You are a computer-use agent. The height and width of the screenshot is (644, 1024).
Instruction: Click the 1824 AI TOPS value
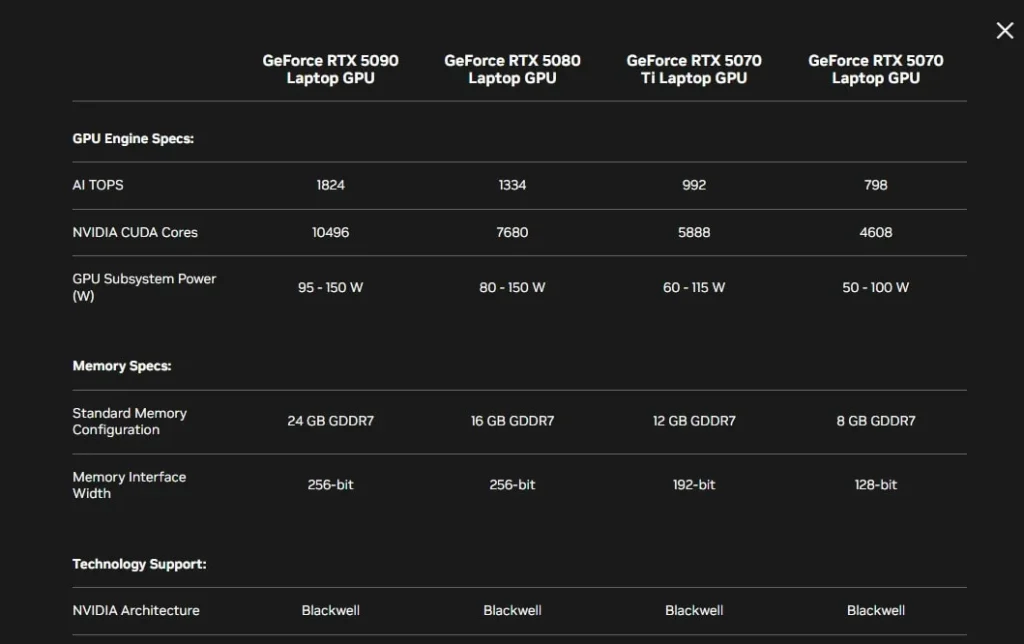[x=330, y=185]
